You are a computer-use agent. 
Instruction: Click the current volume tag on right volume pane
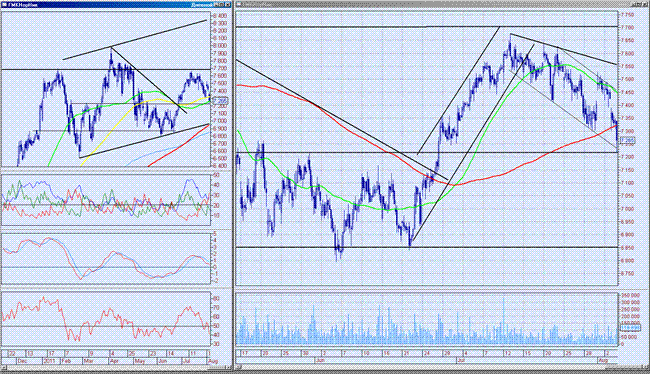click(630, 328)
